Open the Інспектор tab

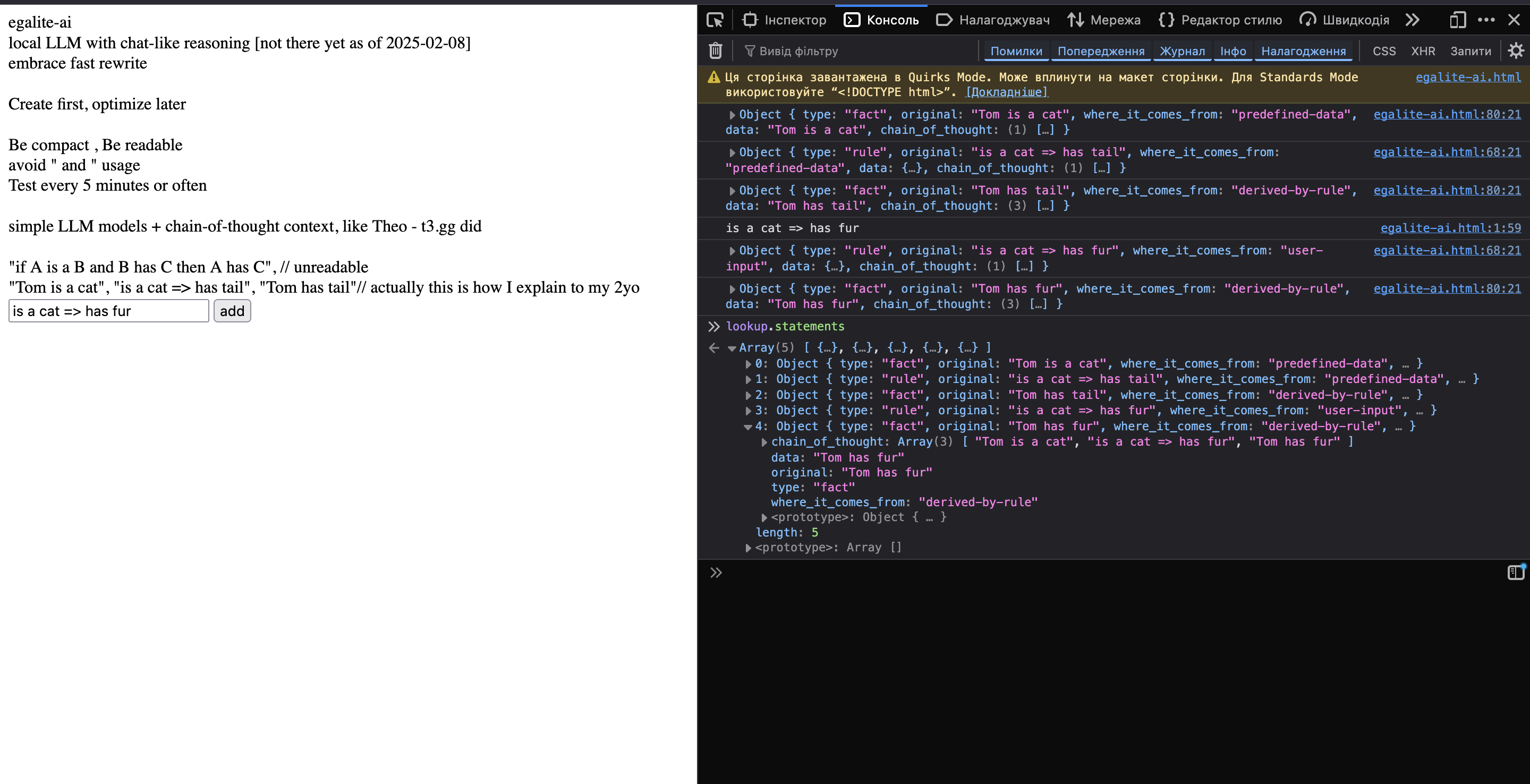[784, 20]
